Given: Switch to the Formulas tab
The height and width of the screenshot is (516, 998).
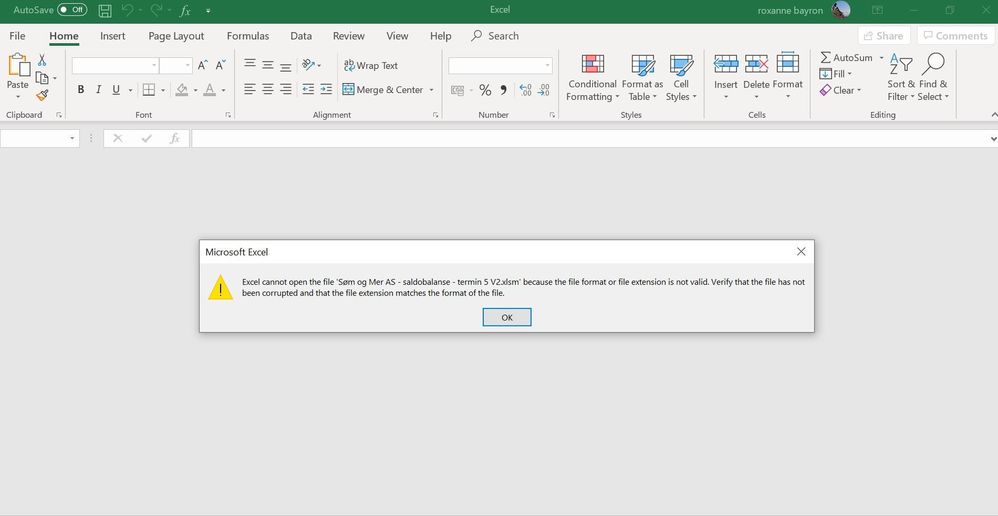Looking at the screenshot, I should 248,36.
